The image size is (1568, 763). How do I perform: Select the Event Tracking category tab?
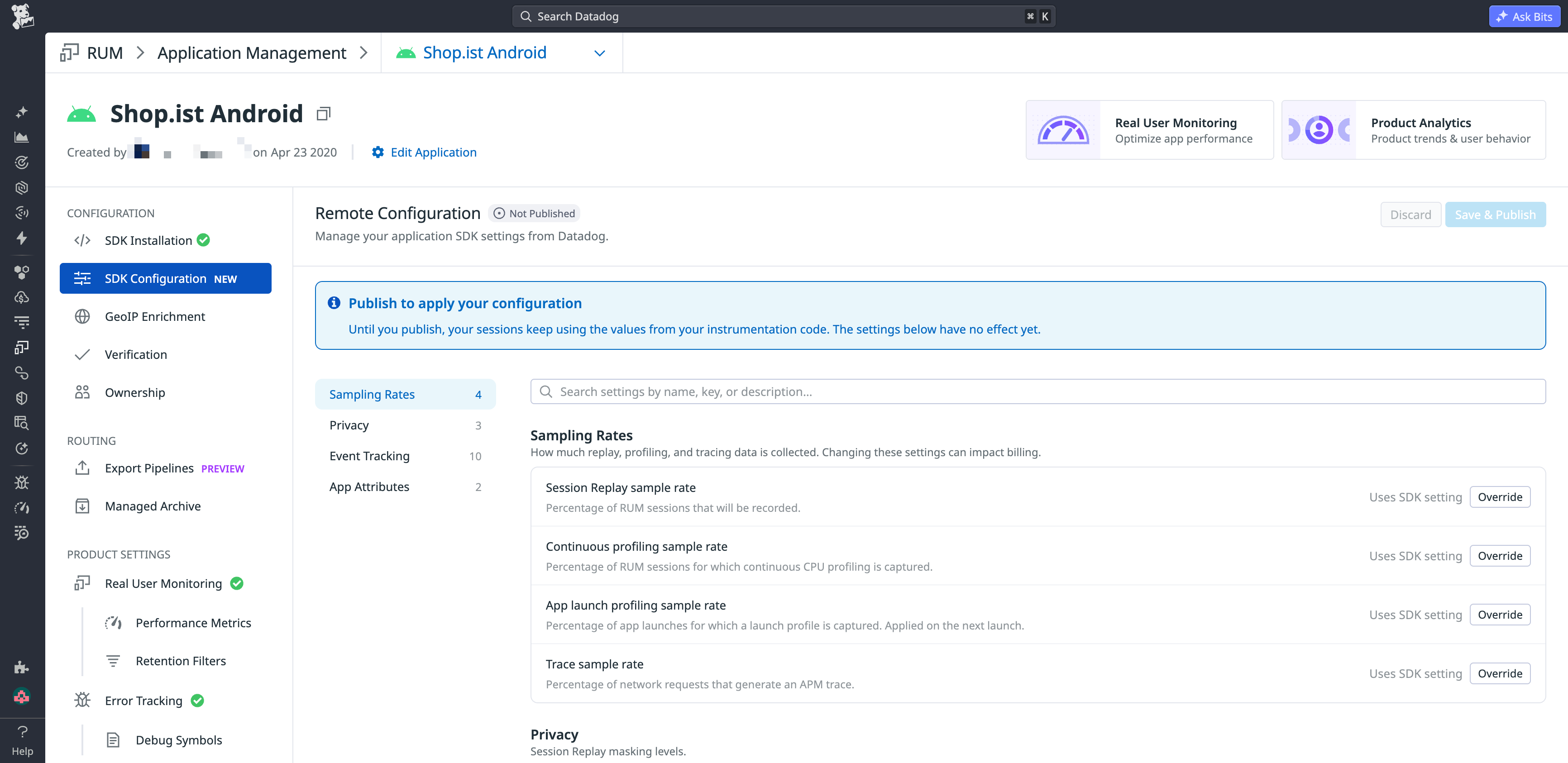click(x=406, y=456)
